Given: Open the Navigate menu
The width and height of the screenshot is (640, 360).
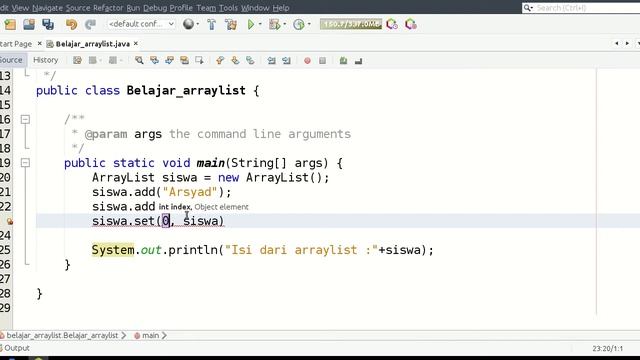Looking at the screenshot, I should tap(47, 8).
